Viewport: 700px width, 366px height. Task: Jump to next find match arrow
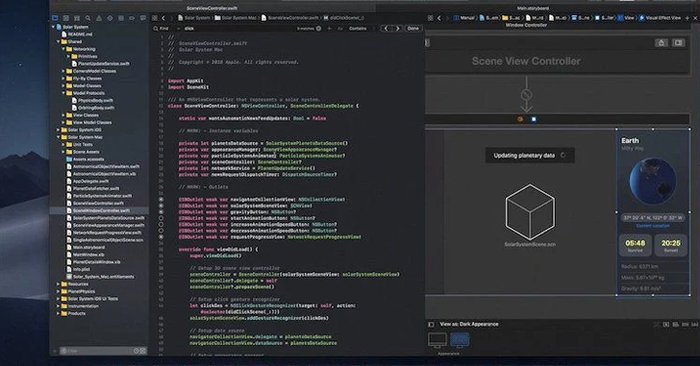[397, 28]
